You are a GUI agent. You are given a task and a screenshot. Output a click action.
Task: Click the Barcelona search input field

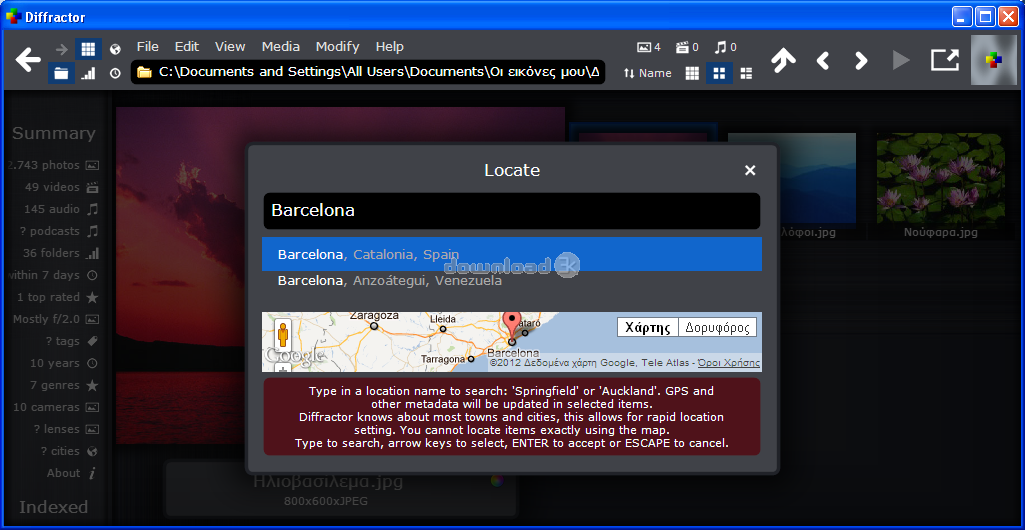click(512, 210)
